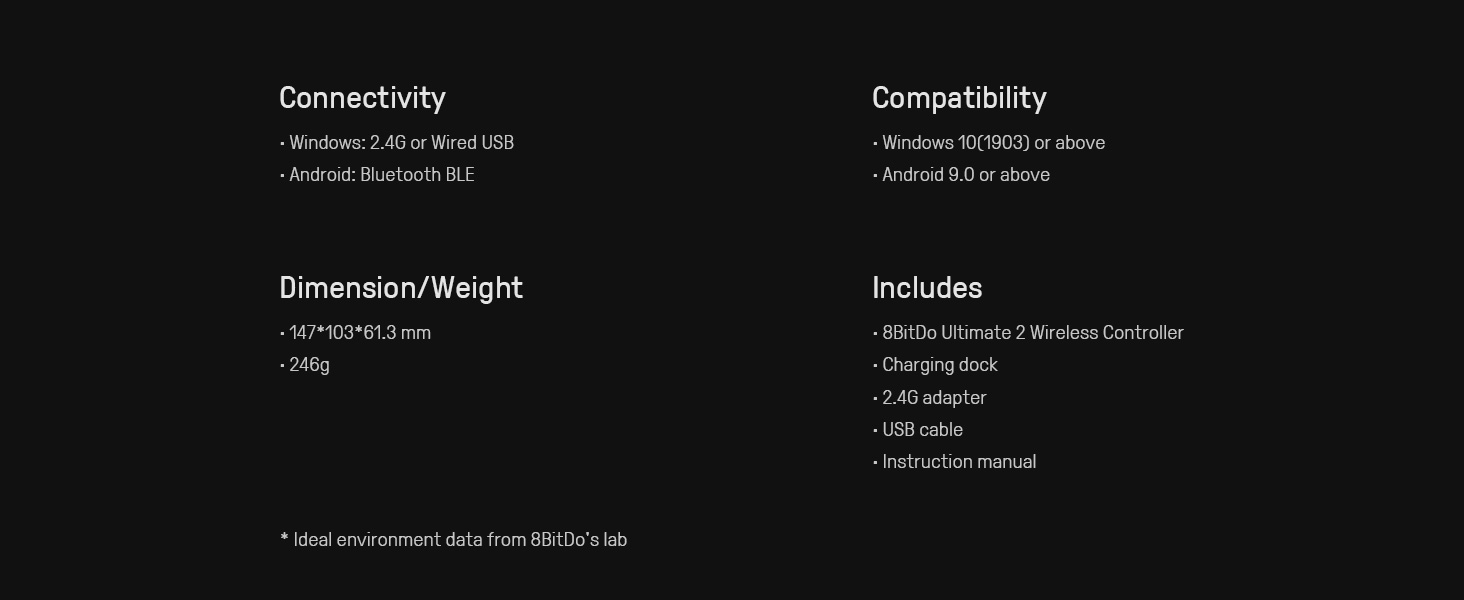Select the 147*103*61.3 mm dimensions text

coord(359,333)
